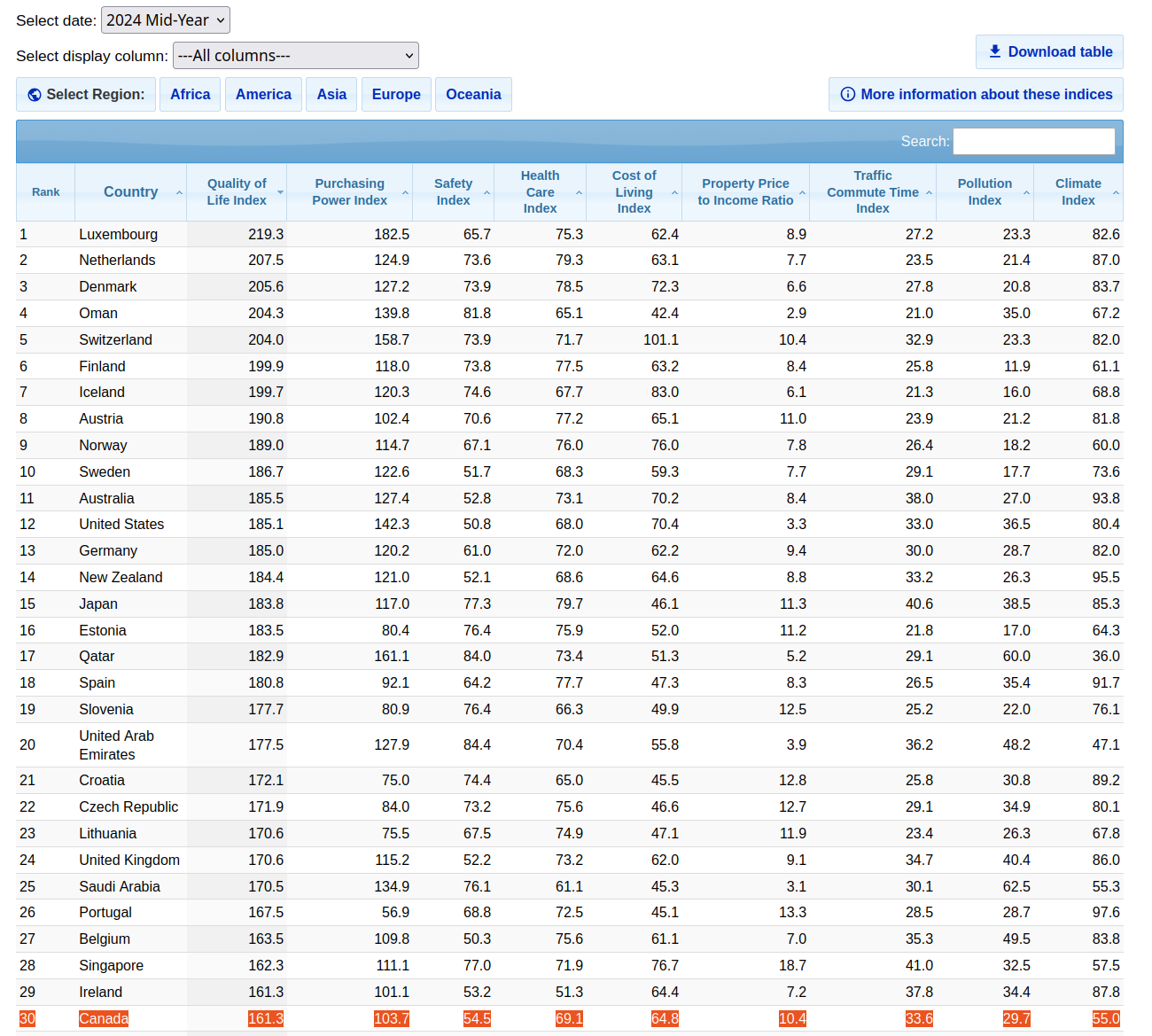Click the globe icon next to Select Region

pos(35,95)
